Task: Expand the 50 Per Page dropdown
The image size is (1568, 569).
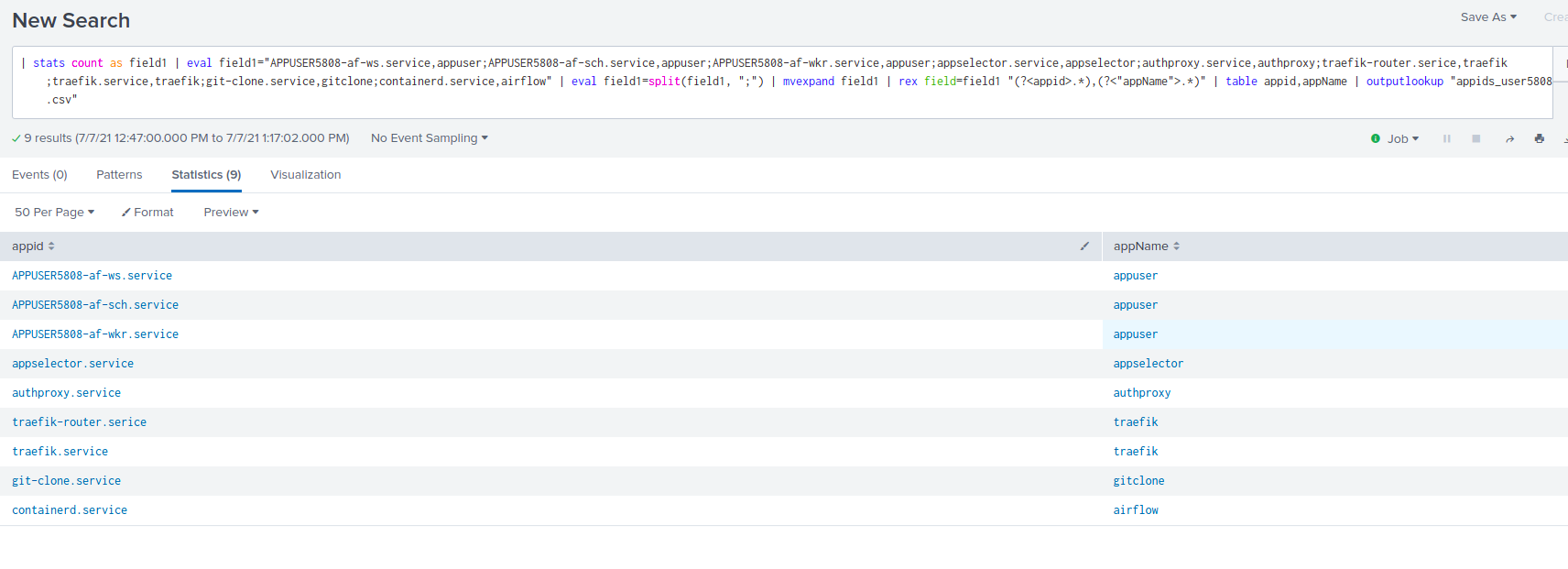Action: click(54, 213)
